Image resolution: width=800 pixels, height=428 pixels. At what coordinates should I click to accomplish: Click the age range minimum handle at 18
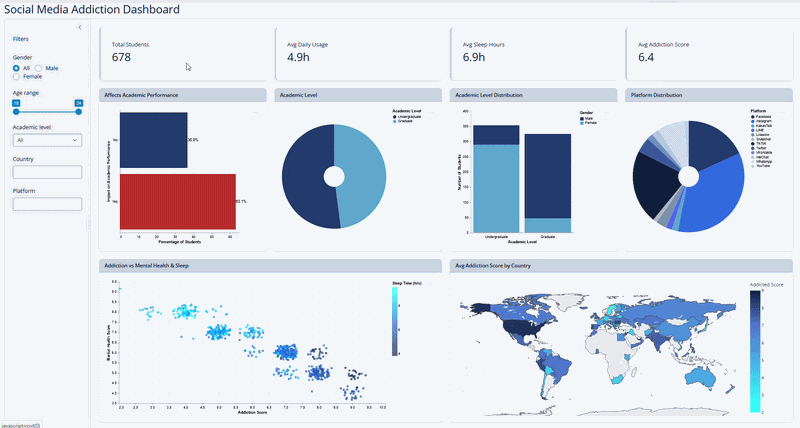click(16, 111)
